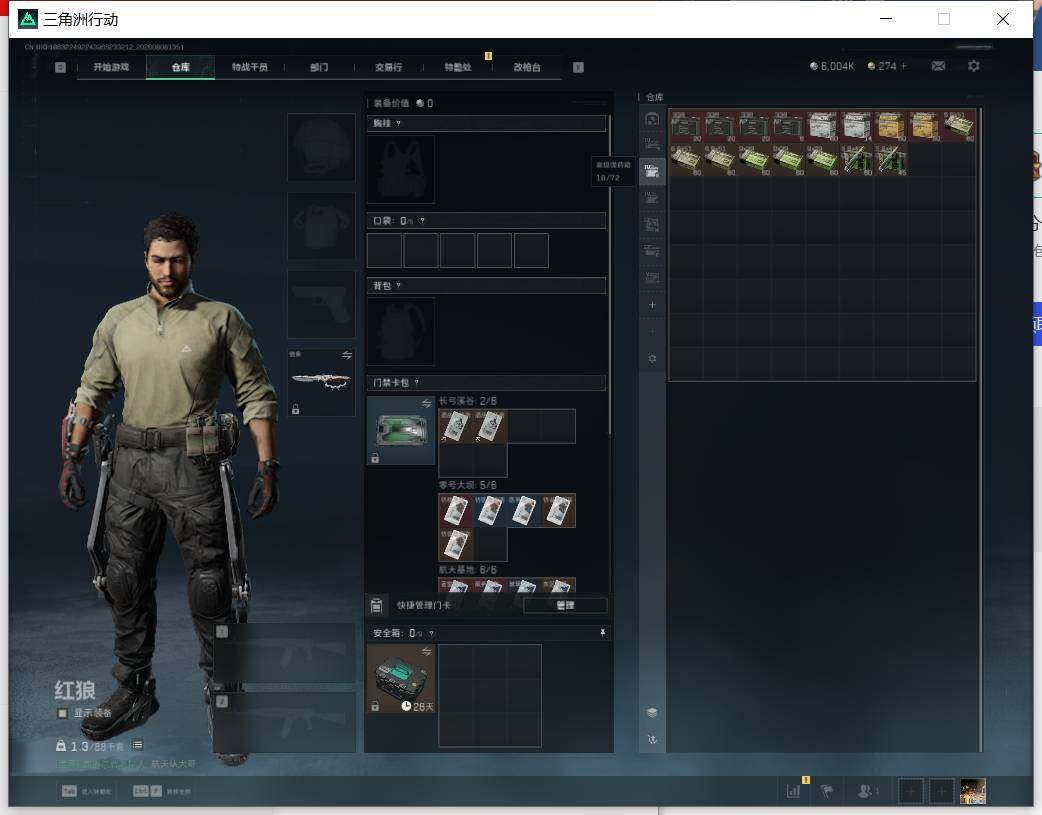This screenshot has height=815, width=1042.
Task: Go to the 交易行 tab
Action: pyautogui.click(x=388, y=67)
